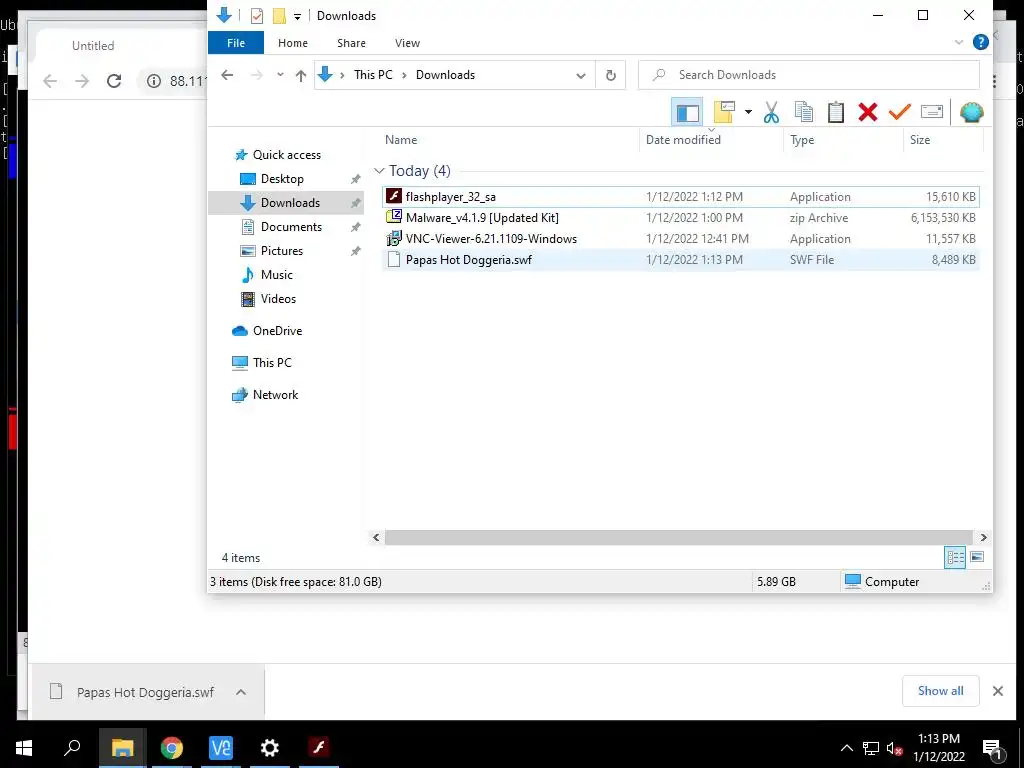
Task: Open Pictures in the navigation pane
Action: 281,251
